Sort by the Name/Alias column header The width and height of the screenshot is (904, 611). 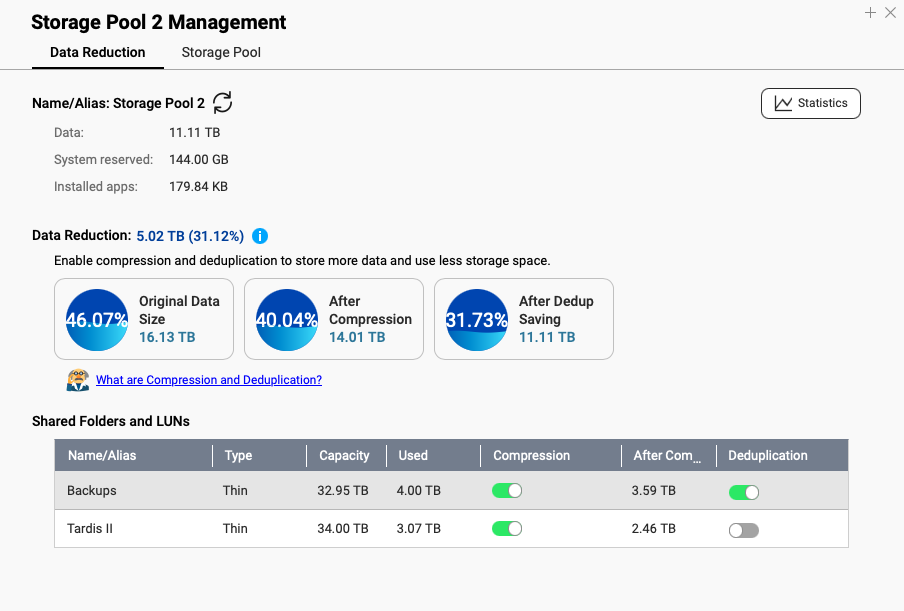click(x=102, y=455)
